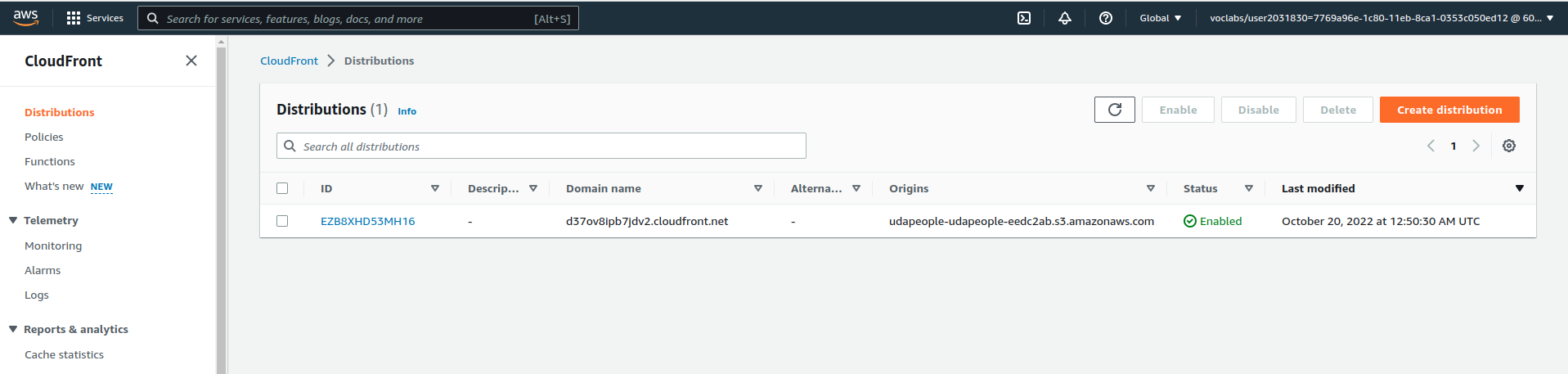The width and height of the screenshot is (1568, 374).
Task: Open the help question mark icon
Action: pos(1106,18)
